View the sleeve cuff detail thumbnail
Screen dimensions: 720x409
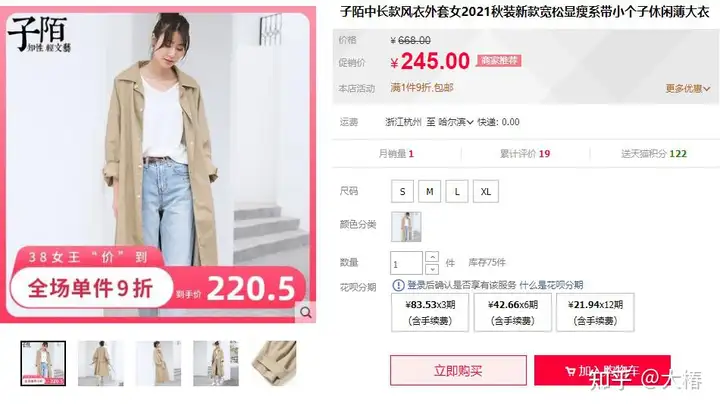point(274,363)
